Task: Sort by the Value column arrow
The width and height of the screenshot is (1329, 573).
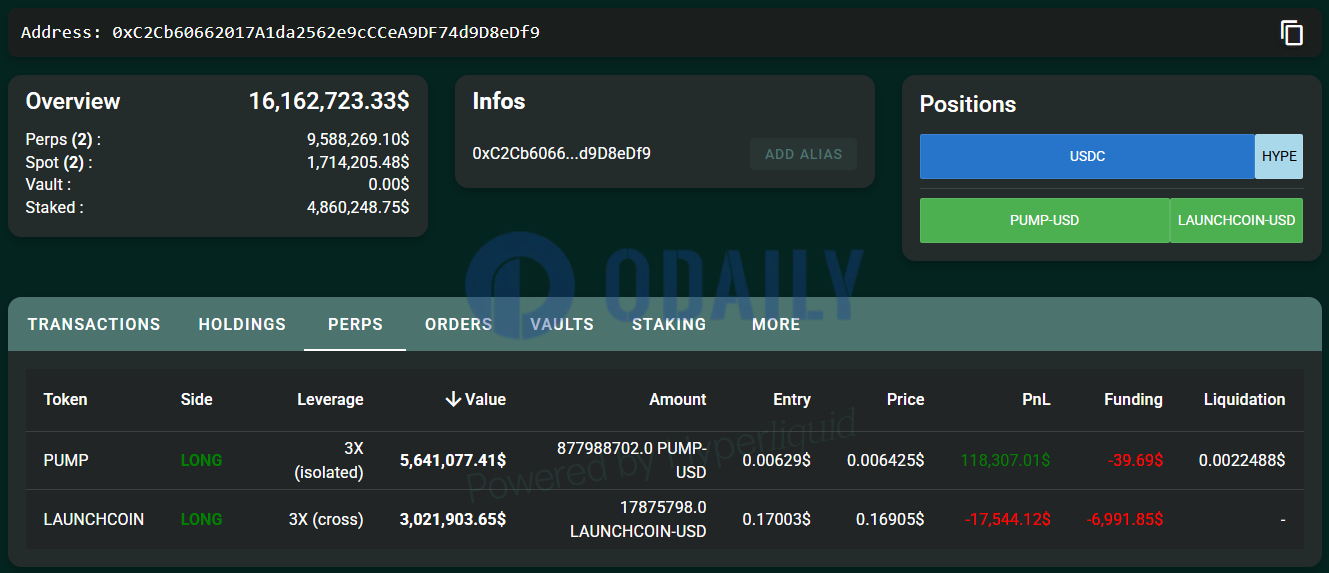Action: click(x=453, y=399)
